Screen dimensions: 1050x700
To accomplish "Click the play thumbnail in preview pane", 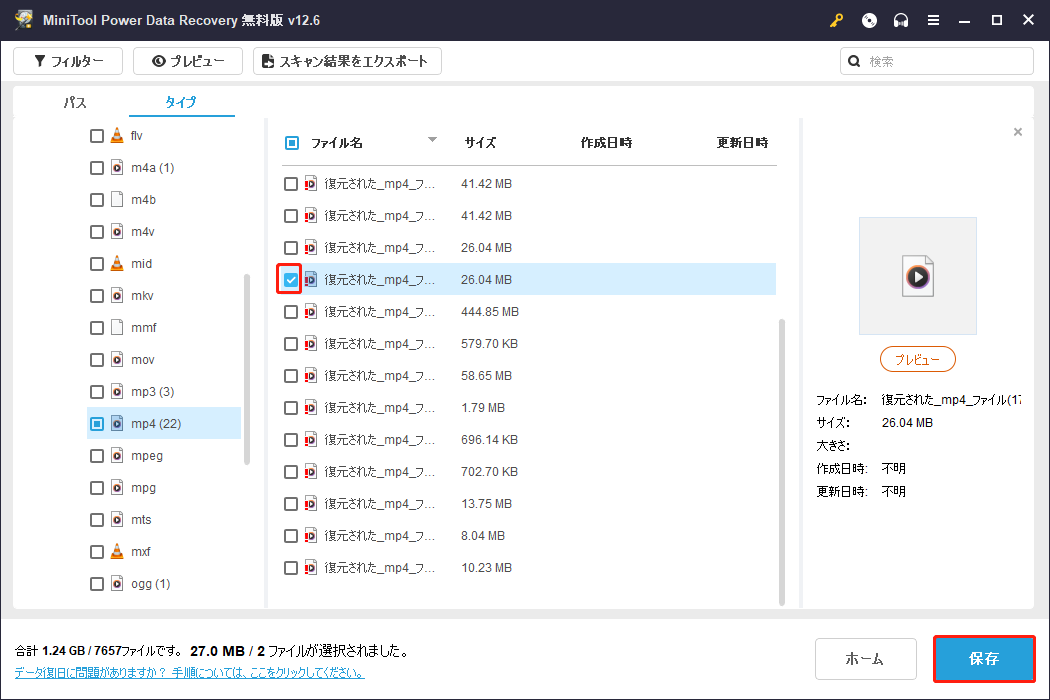I will point(917,276).
